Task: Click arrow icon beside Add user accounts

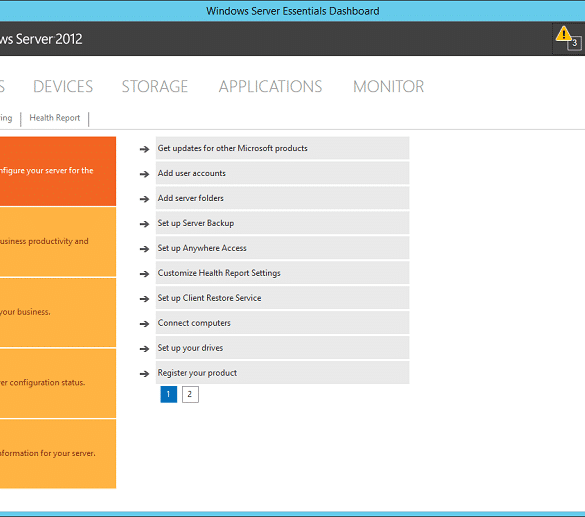Action: (x=144, y=174)
